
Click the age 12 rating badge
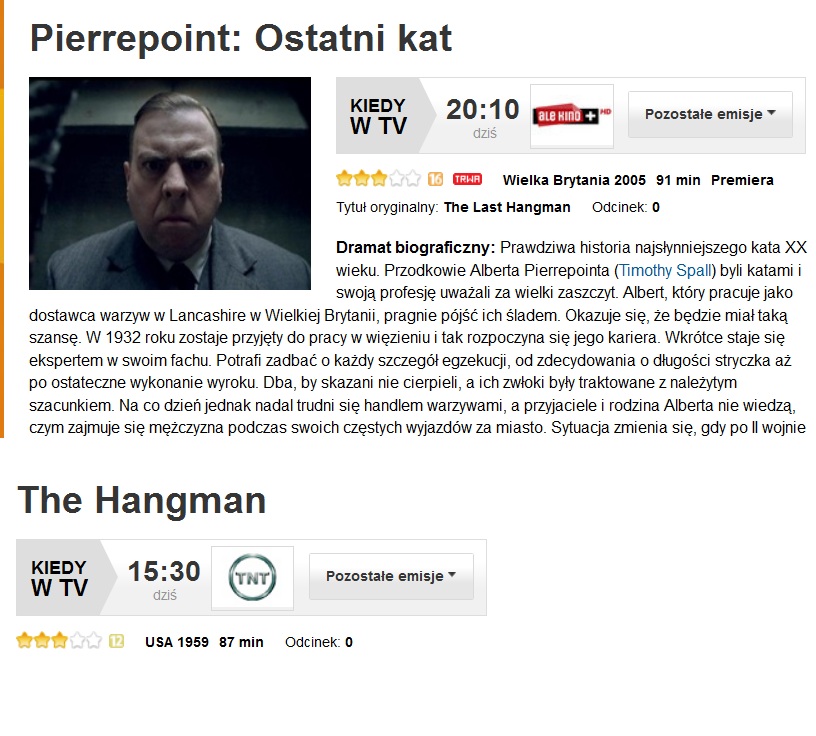point(116,641)
